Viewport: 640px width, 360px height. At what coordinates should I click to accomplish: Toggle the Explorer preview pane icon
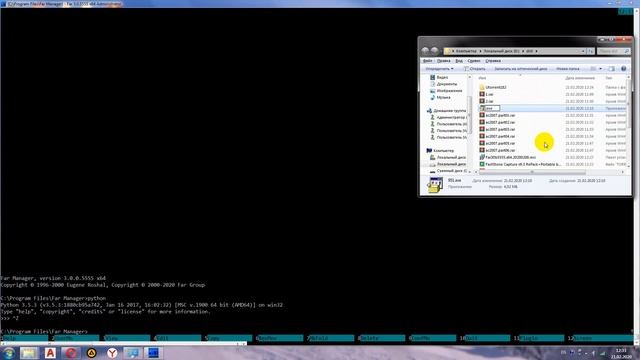[x=611, y=69]
